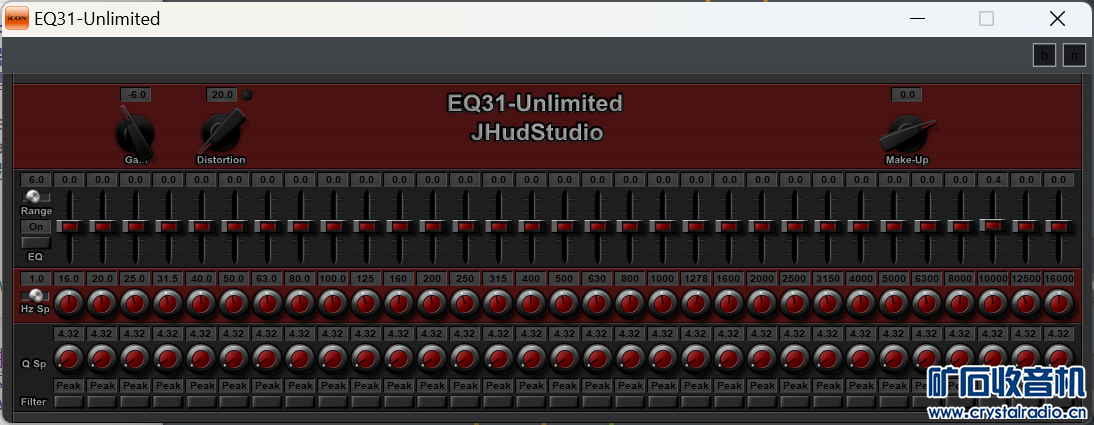The height and width of the screenshot is (425, 1094).
Task: Click the EQ31-Unlimited title bar app icon
Action: point(17,18)
